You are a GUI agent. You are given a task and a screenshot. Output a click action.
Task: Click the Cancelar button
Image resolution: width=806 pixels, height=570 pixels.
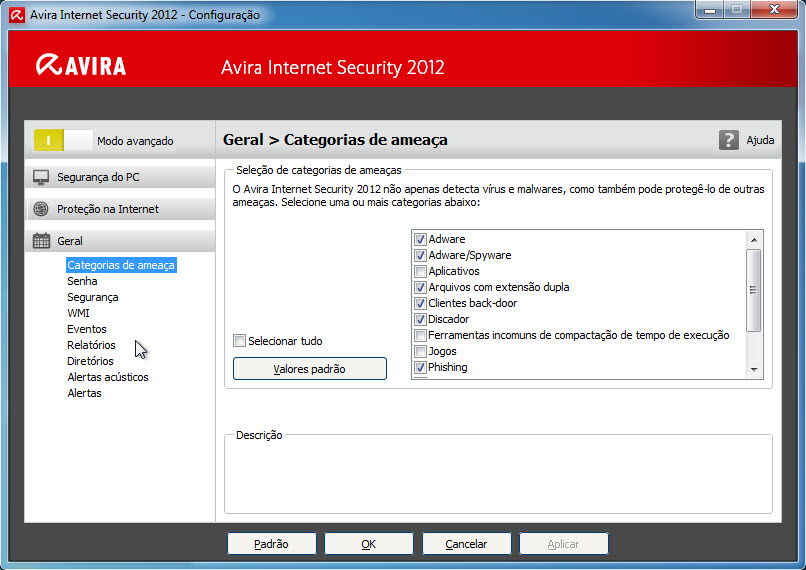coord(466,544)
